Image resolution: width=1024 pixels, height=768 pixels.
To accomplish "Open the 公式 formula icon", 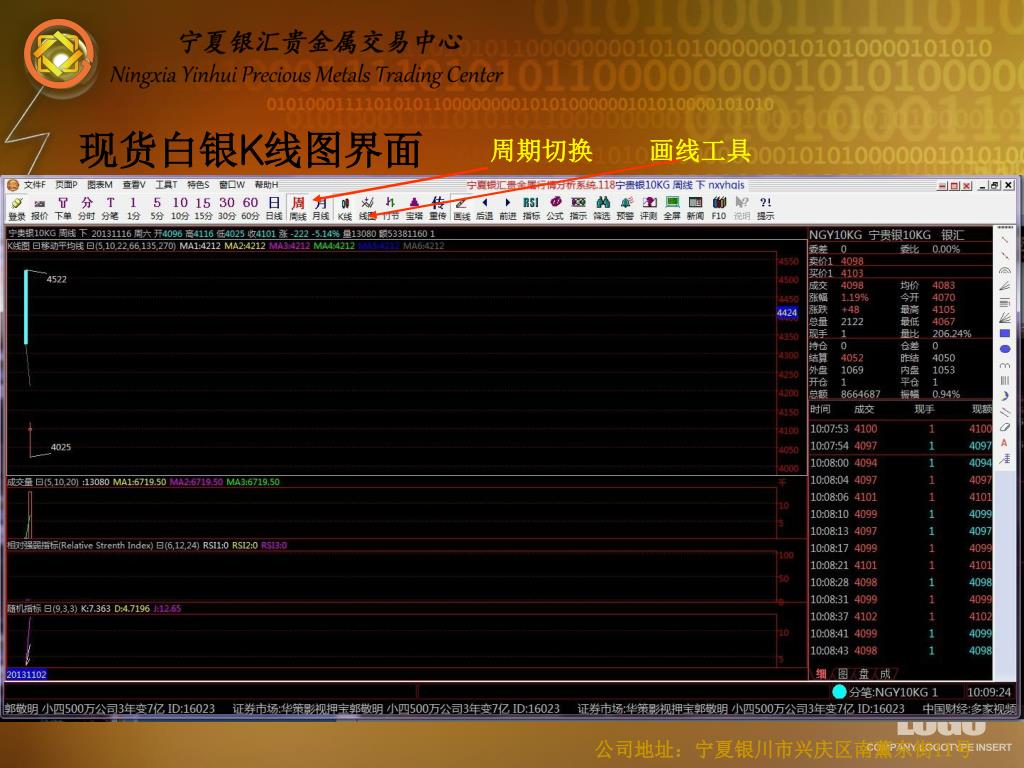I will click(x=555, y=208).
